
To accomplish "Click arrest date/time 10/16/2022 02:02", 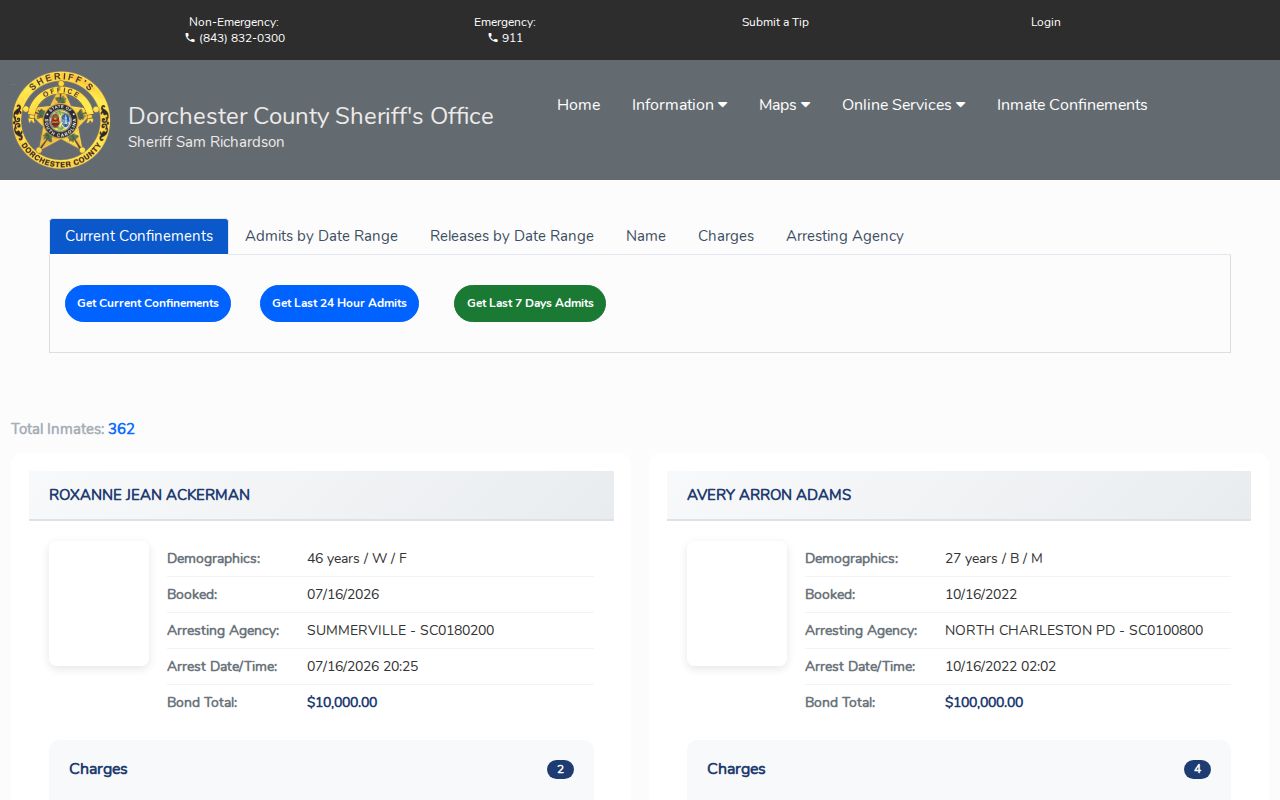I will [x=1000, y=666].
